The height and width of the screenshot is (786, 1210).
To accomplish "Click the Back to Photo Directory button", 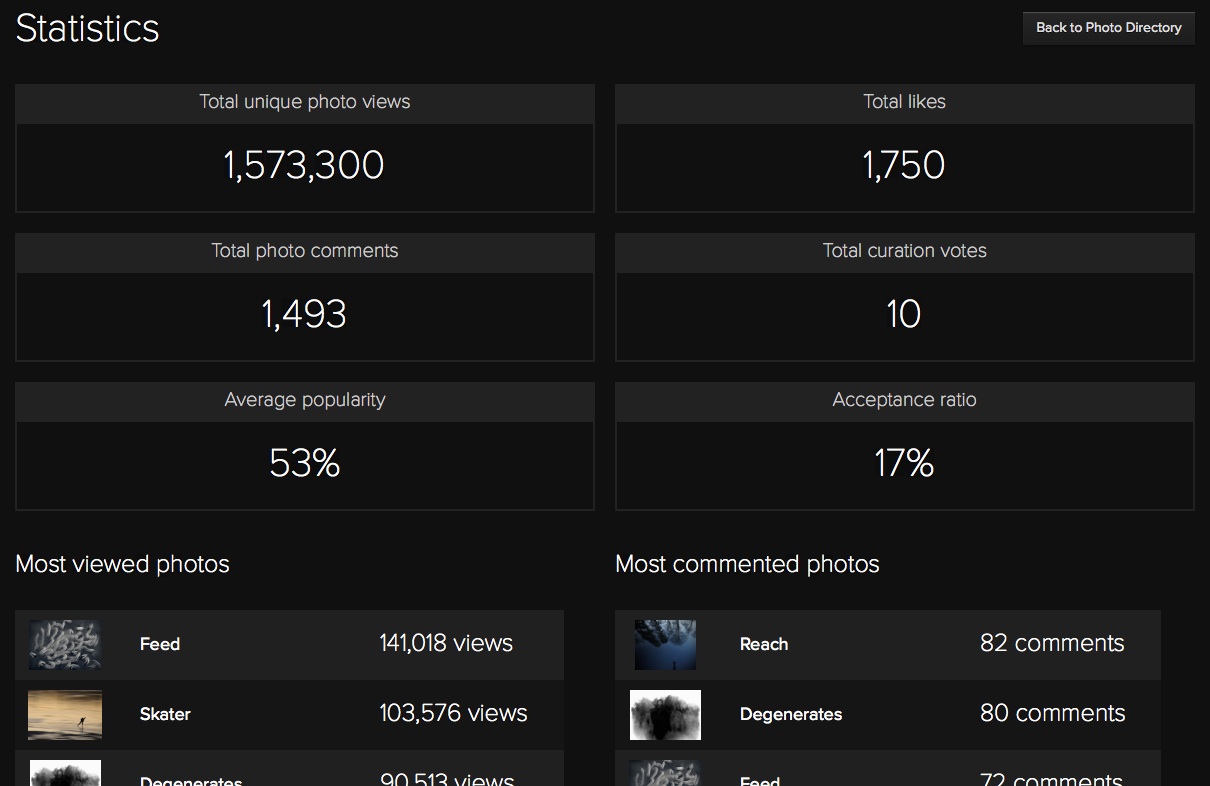I will (x=1108, y=28).
